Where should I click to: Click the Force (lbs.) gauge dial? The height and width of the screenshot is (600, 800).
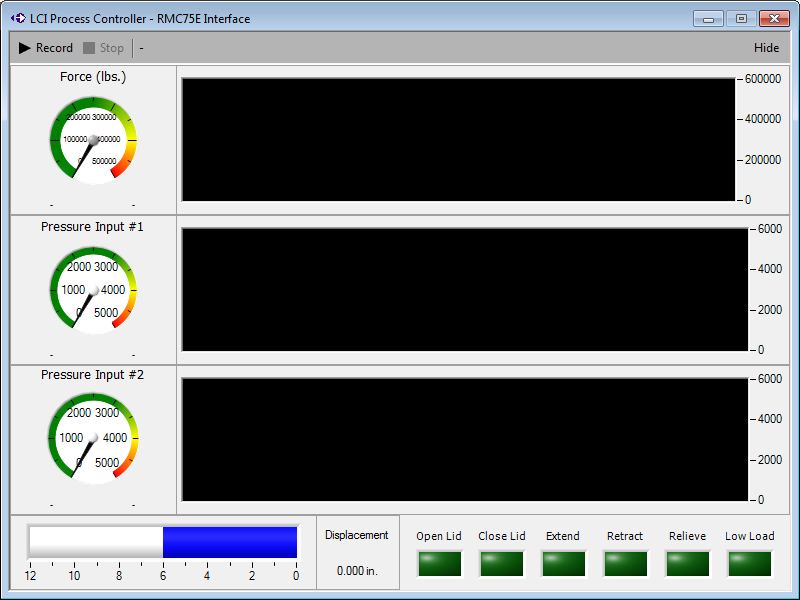click(x=93, y=141)
